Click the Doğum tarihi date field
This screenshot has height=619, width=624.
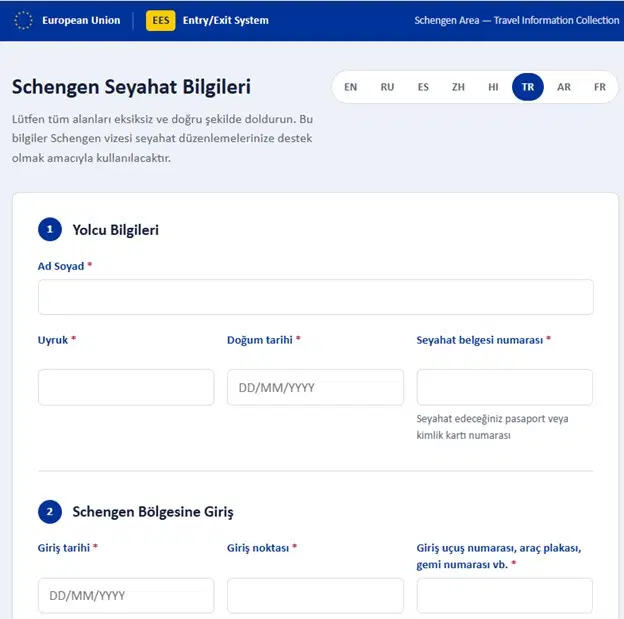point(315,387)
